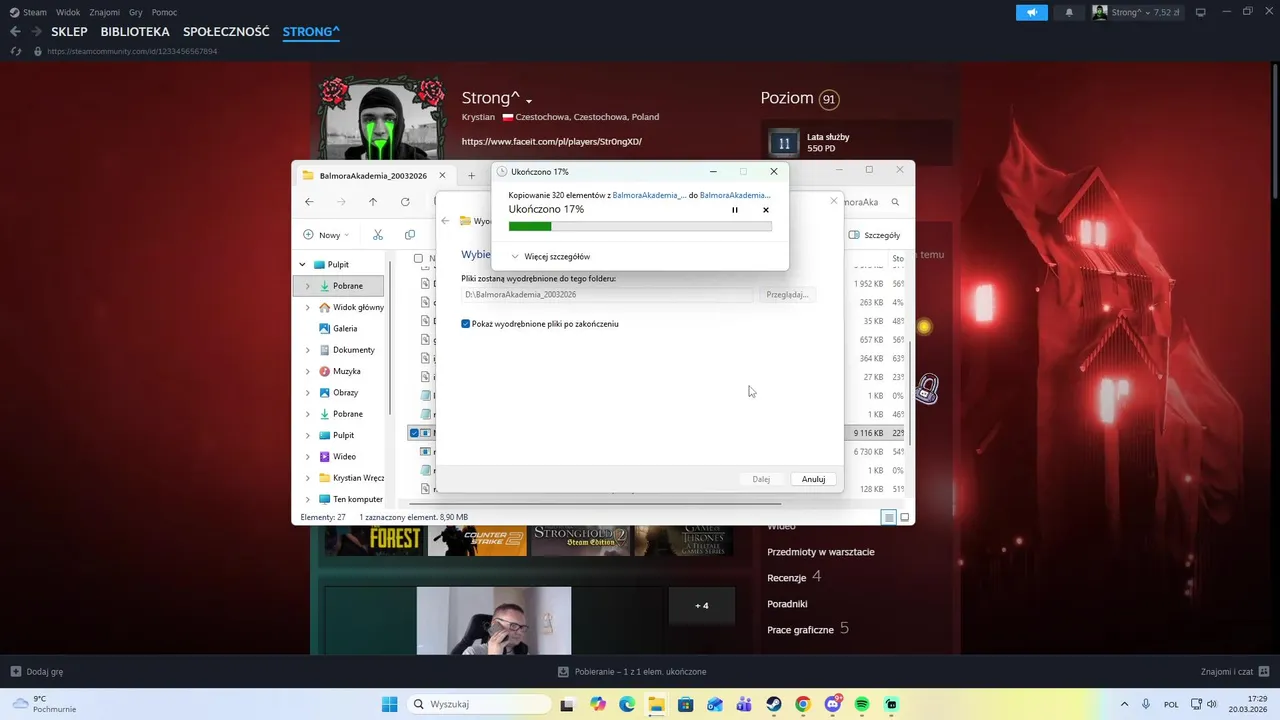
Task: Click Steam back navigation arrow
Action: pyautogui.click(x=15, y=32)
